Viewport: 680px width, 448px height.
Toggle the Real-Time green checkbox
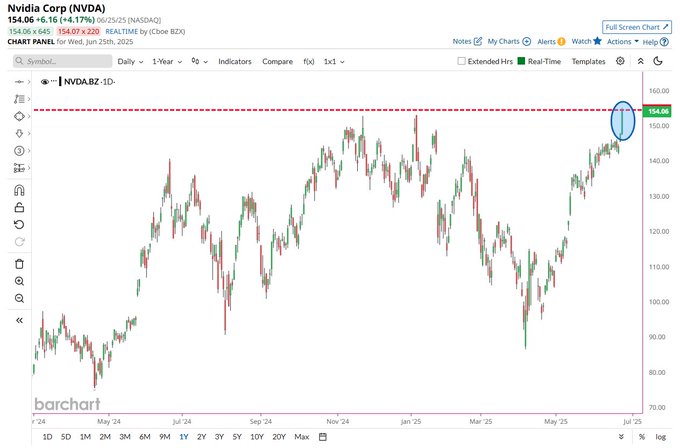click(x=521, y=61)
